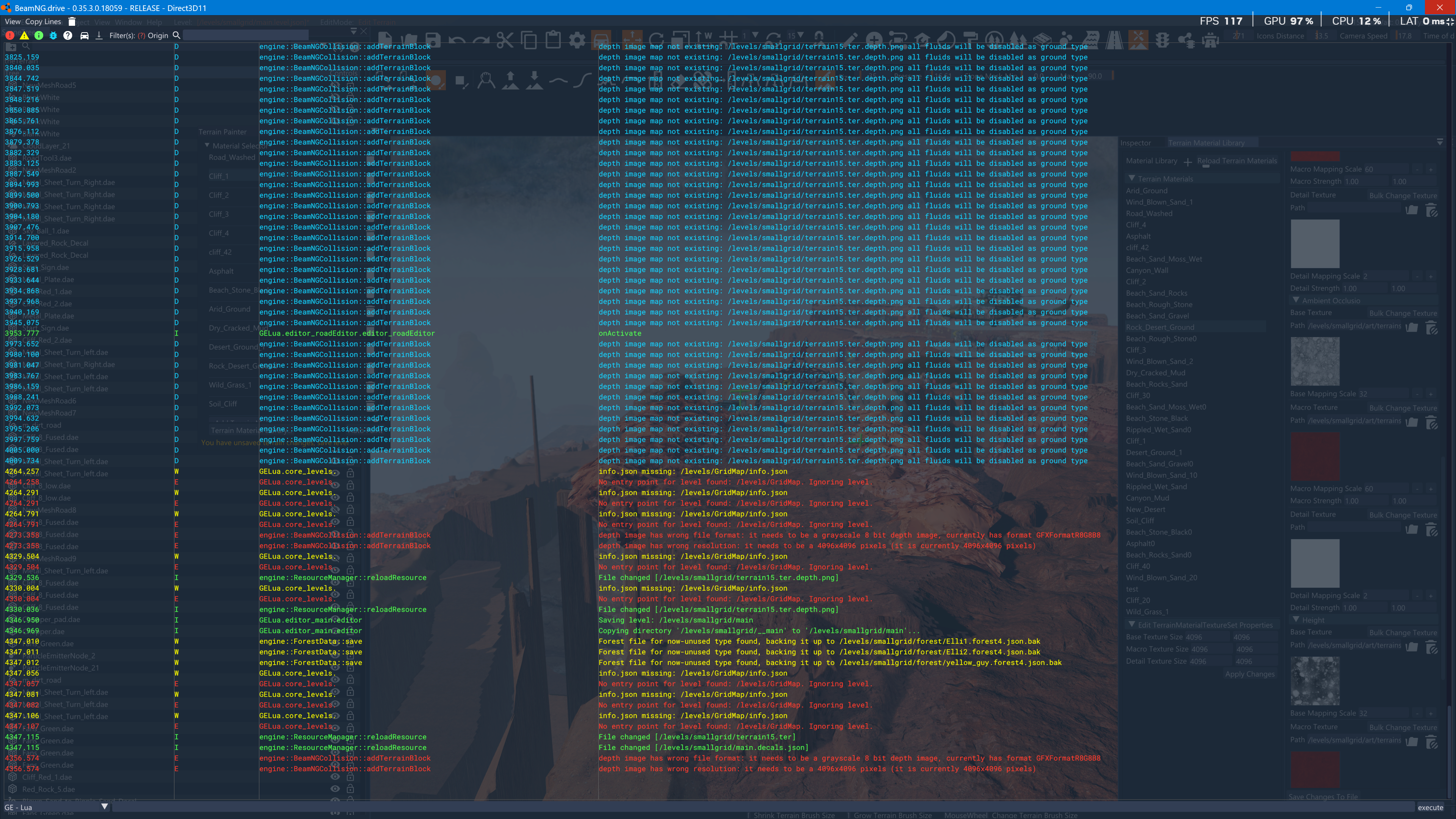Clear the console with the trash icon
The image size is (1456, 819).
click(72, 22)
